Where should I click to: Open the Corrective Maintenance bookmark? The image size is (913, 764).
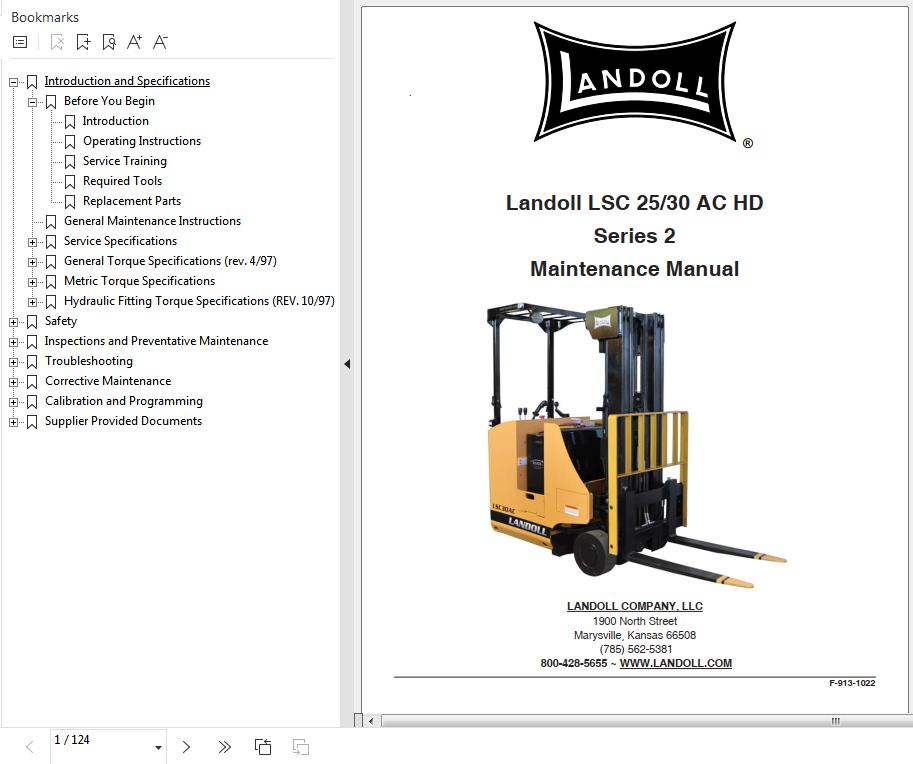pyautogui.click(x=108, y=381)
